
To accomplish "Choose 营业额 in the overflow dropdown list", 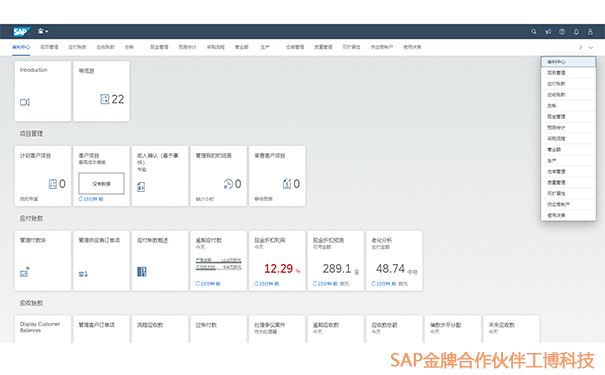I will click(568, 150).
